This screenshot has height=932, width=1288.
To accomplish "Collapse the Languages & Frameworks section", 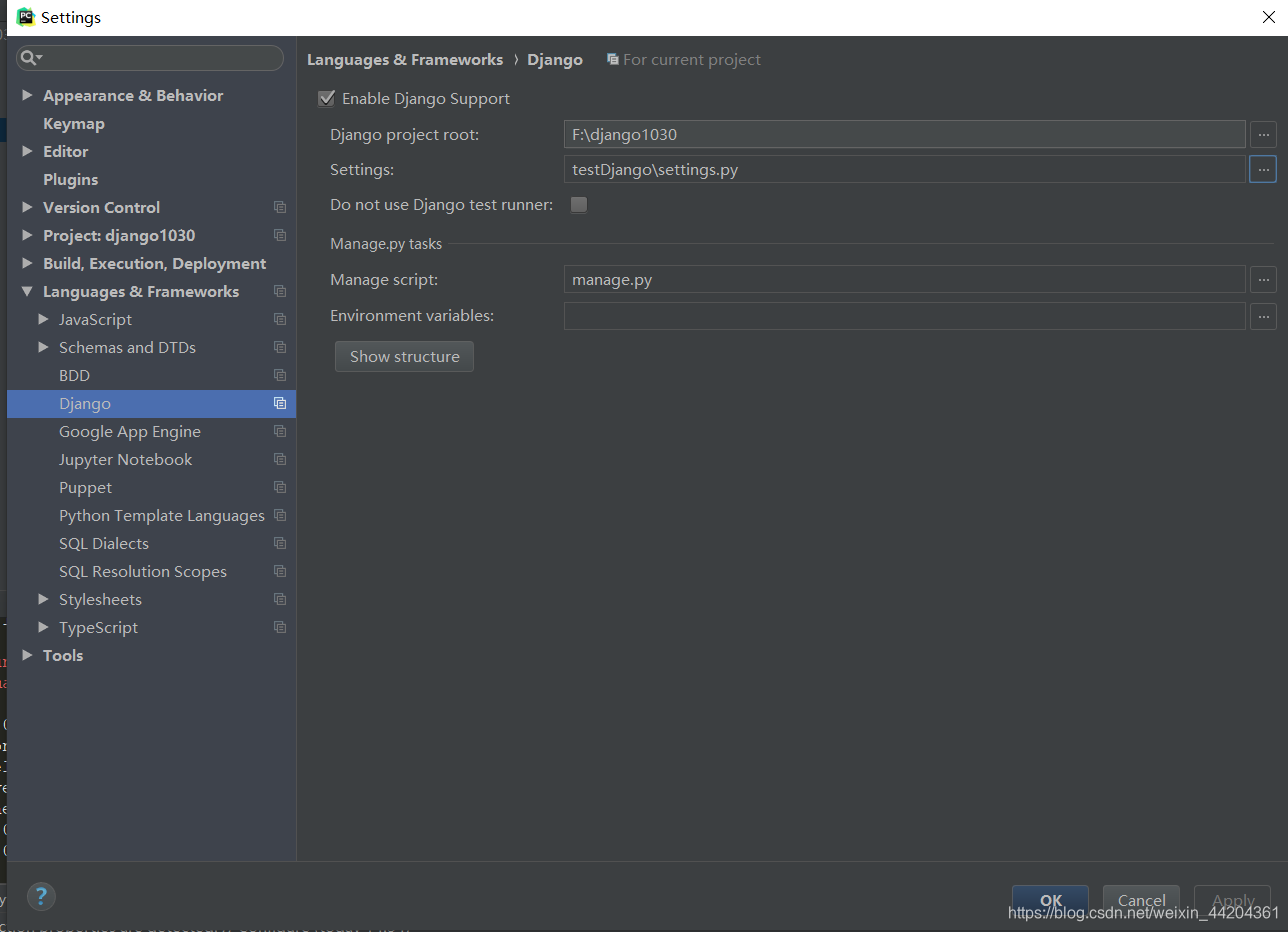I will pyautogui.click(x=27, y=291).
